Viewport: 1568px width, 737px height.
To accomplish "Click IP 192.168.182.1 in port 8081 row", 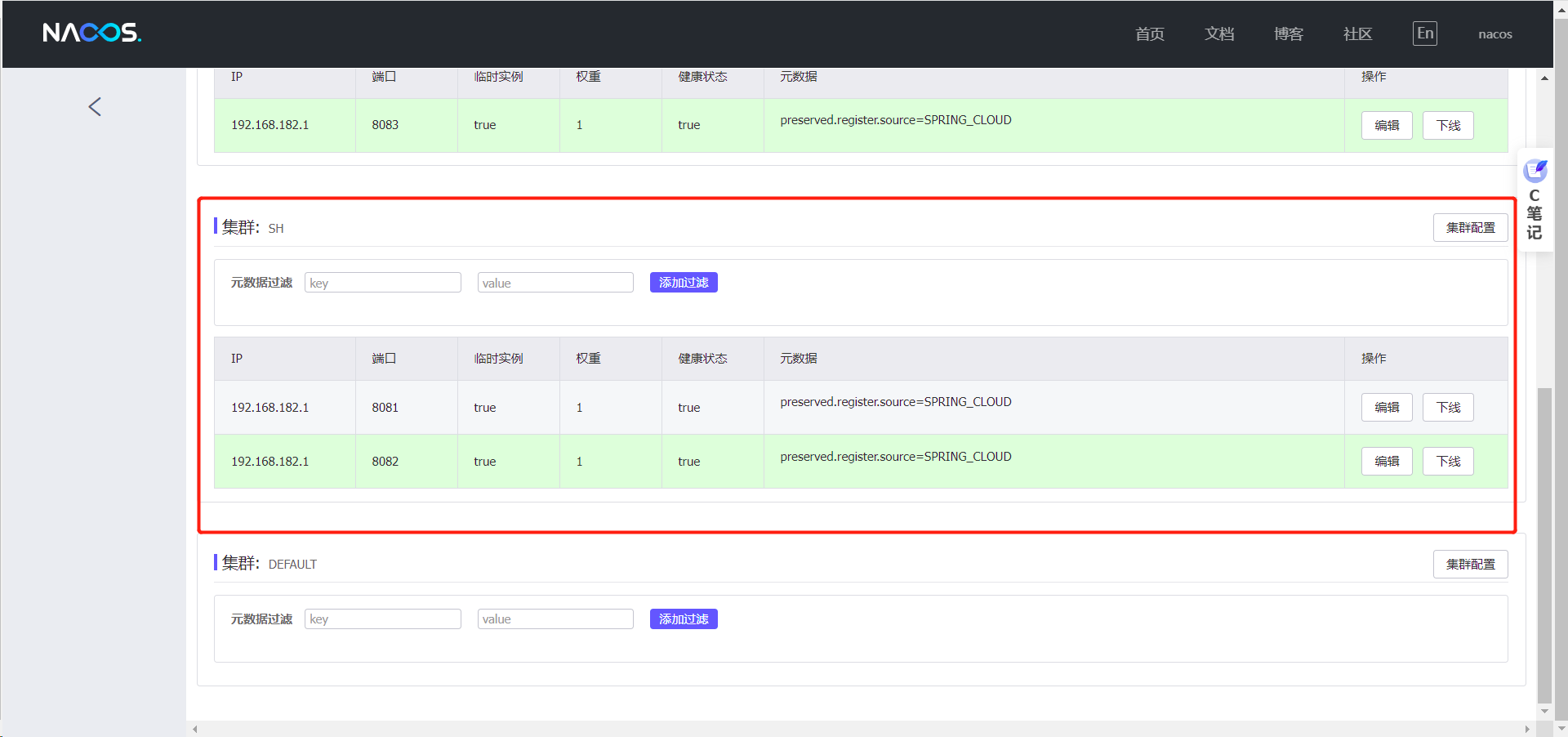I will click(x=269, y=407).
